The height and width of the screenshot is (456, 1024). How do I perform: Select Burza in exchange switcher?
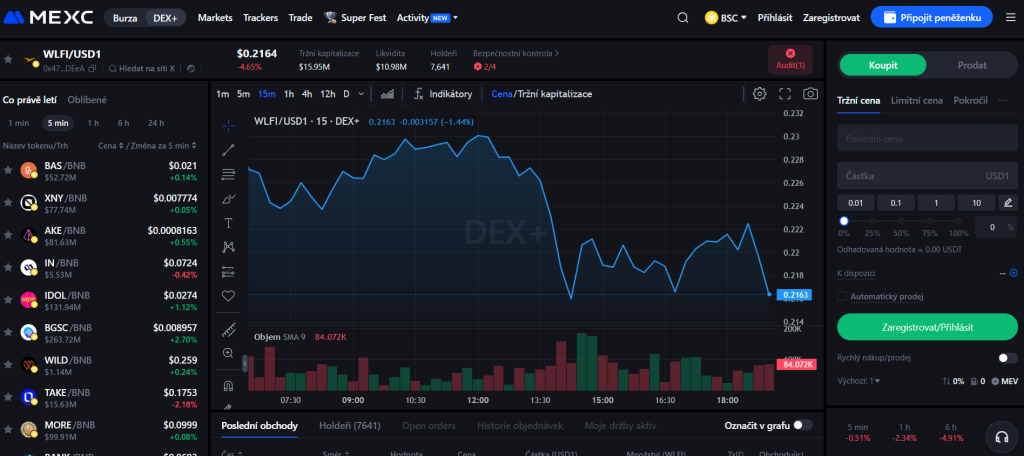125,18
